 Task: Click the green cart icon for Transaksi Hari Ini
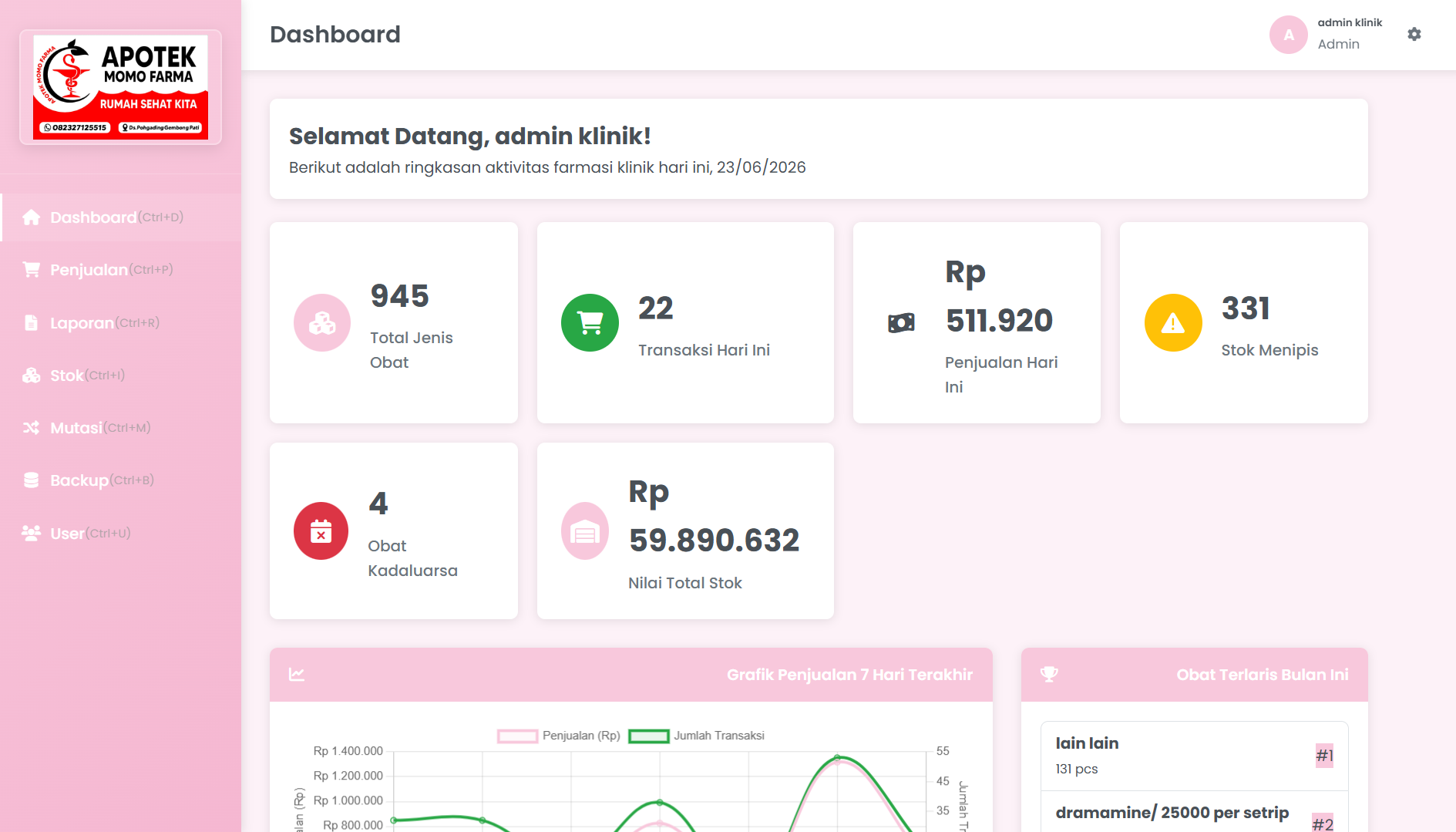(x=590, y=323)
